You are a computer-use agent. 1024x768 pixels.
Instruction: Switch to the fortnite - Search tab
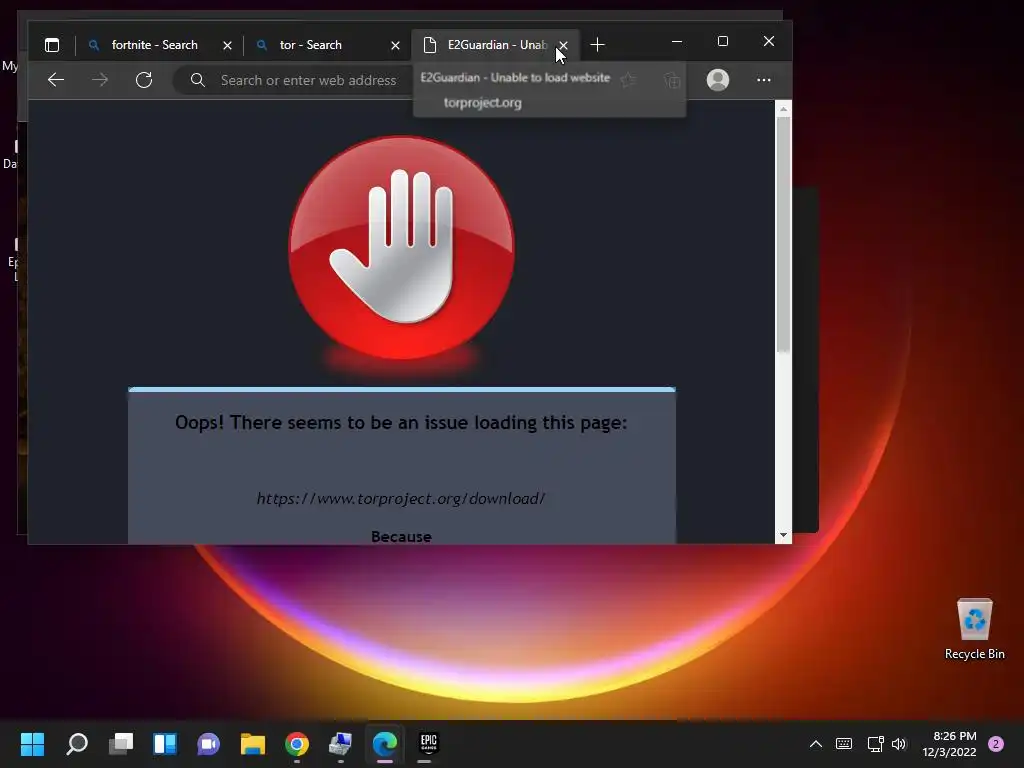click(x=154, y=45)
